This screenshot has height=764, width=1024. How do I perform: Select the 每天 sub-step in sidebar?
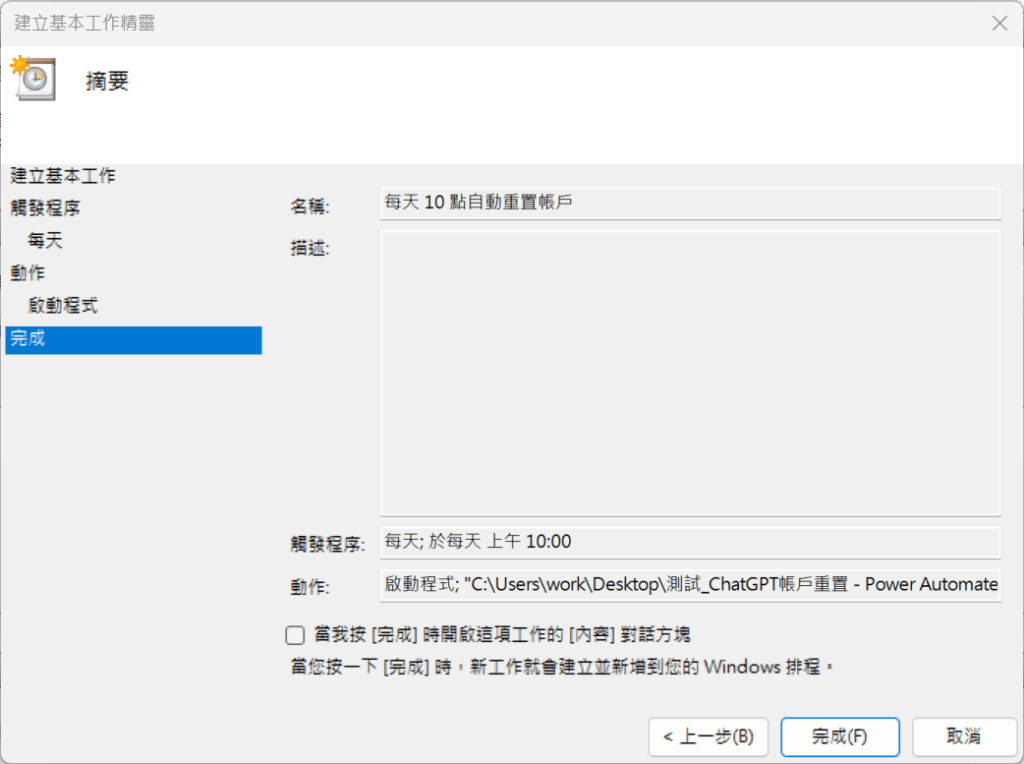click(x=46, y=241)
